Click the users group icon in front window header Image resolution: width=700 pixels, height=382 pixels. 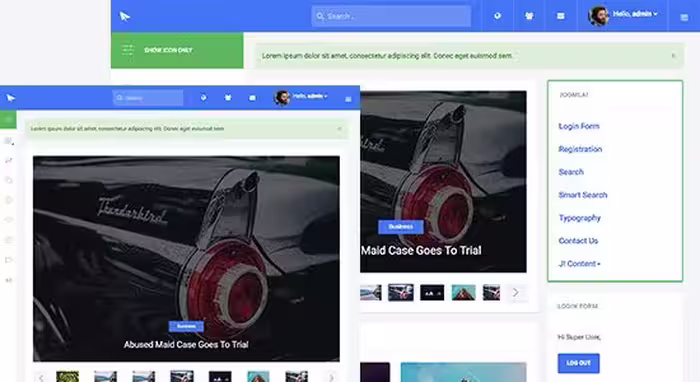pos(228,97)
